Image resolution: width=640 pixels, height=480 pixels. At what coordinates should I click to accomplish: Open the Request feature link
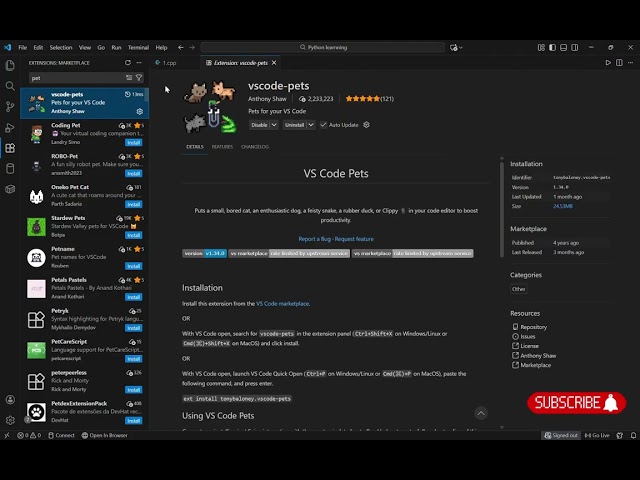pos(354,239)
